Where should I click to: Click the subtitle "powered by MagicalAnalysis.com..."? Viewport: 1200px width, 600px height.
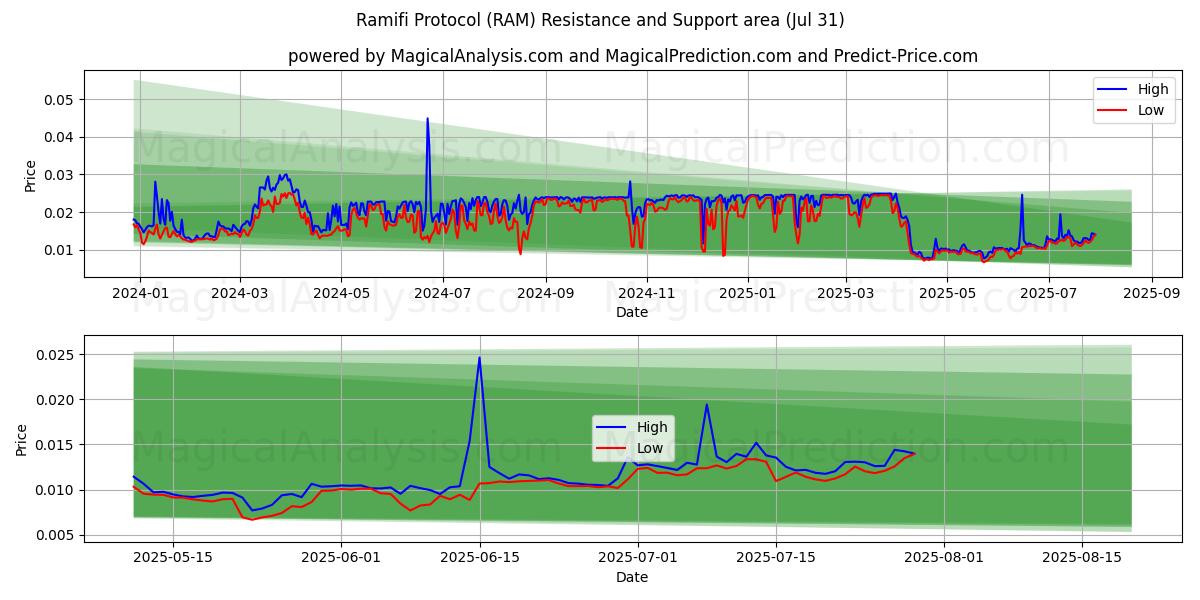point(633,56)
